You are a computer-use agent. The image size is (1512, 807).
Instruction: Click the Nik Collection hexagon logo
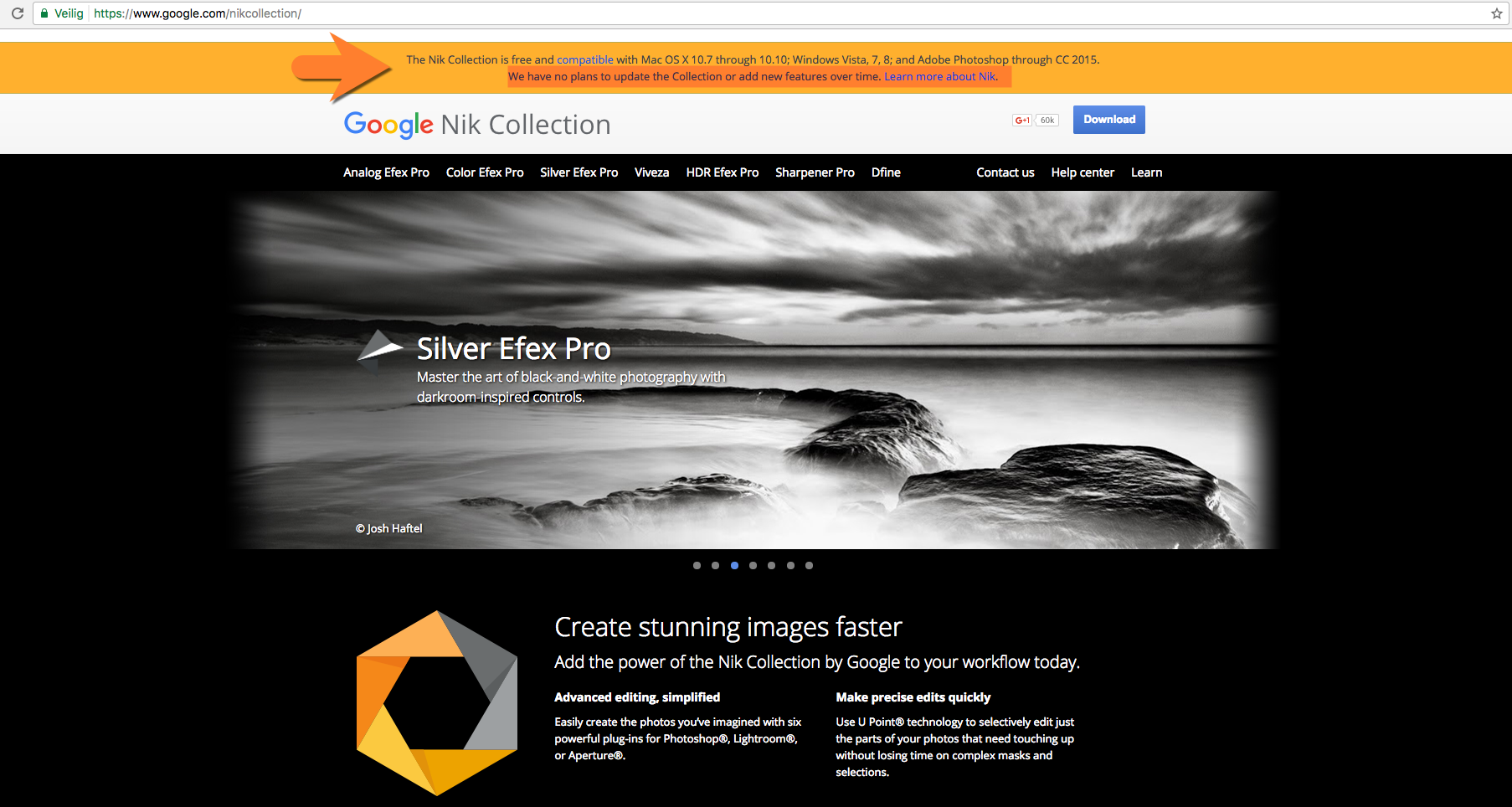tap(437, 702)
